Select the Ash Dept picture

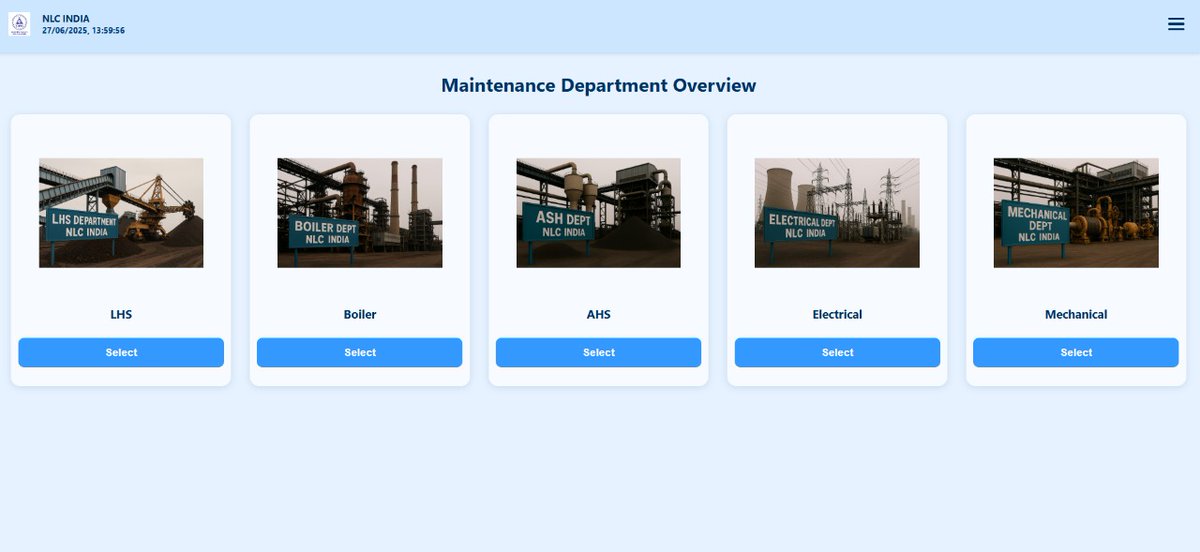(x=598, y=213)
